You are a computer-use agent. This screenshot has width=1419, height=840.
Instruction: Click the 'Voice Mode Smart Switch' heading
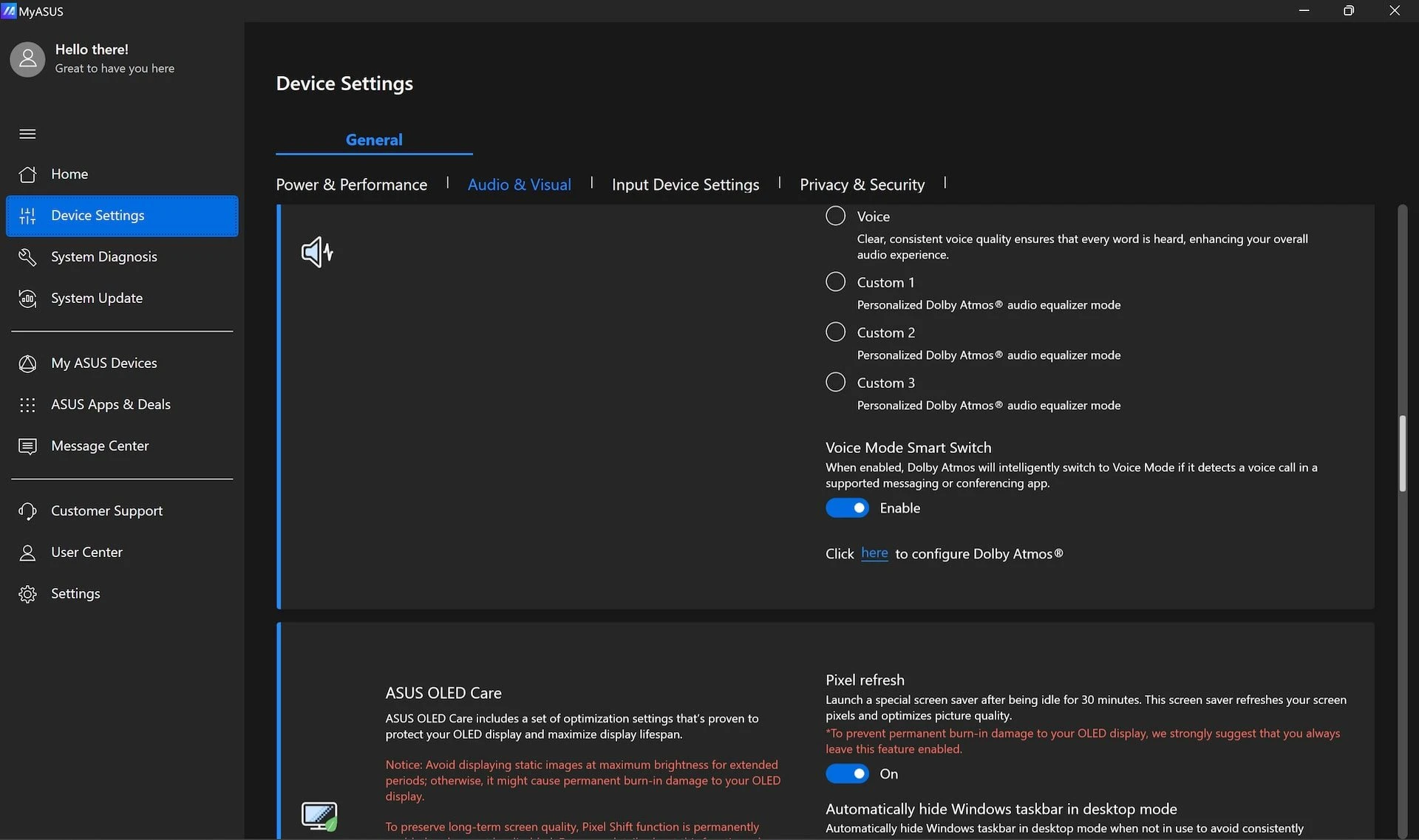click(x=908, y=448)
